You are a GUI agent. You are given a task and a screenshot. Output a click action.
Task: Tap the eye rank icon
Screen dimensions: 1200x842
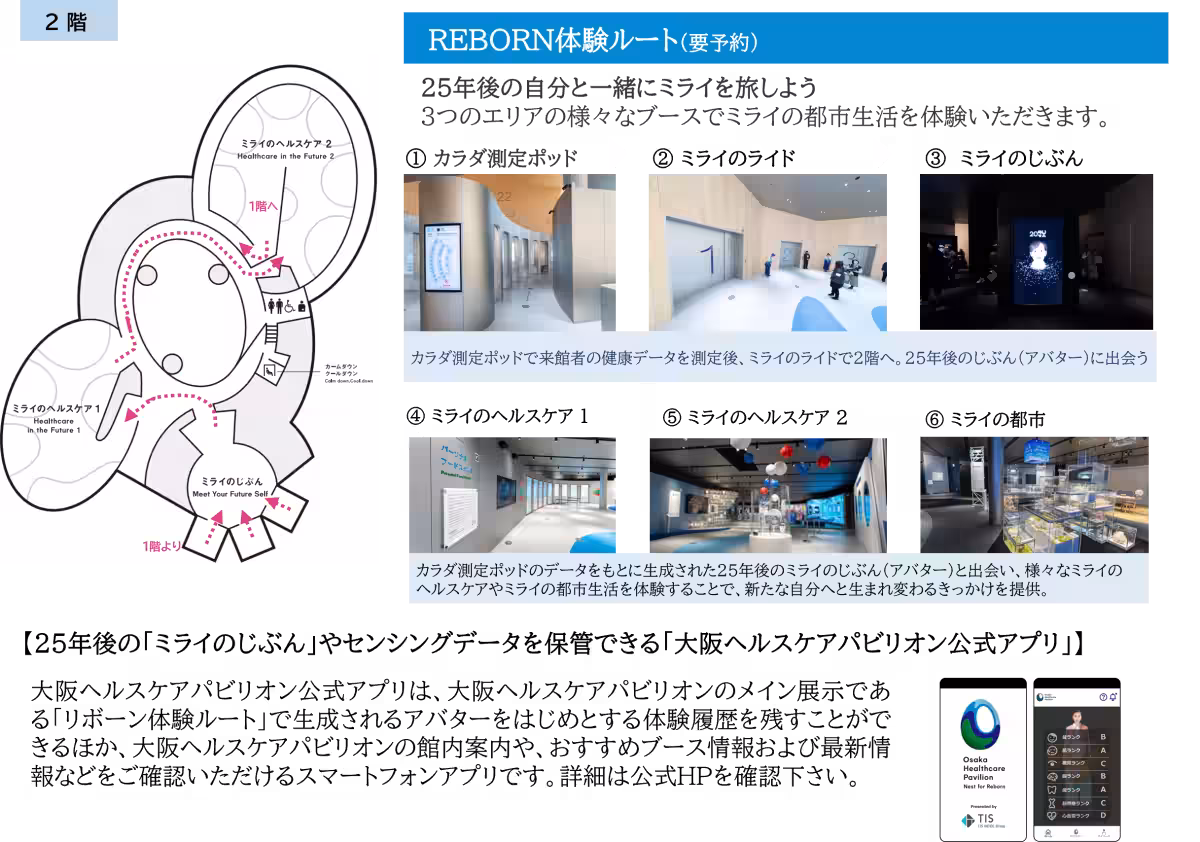pyautogui.click(x=1052, y=763)
